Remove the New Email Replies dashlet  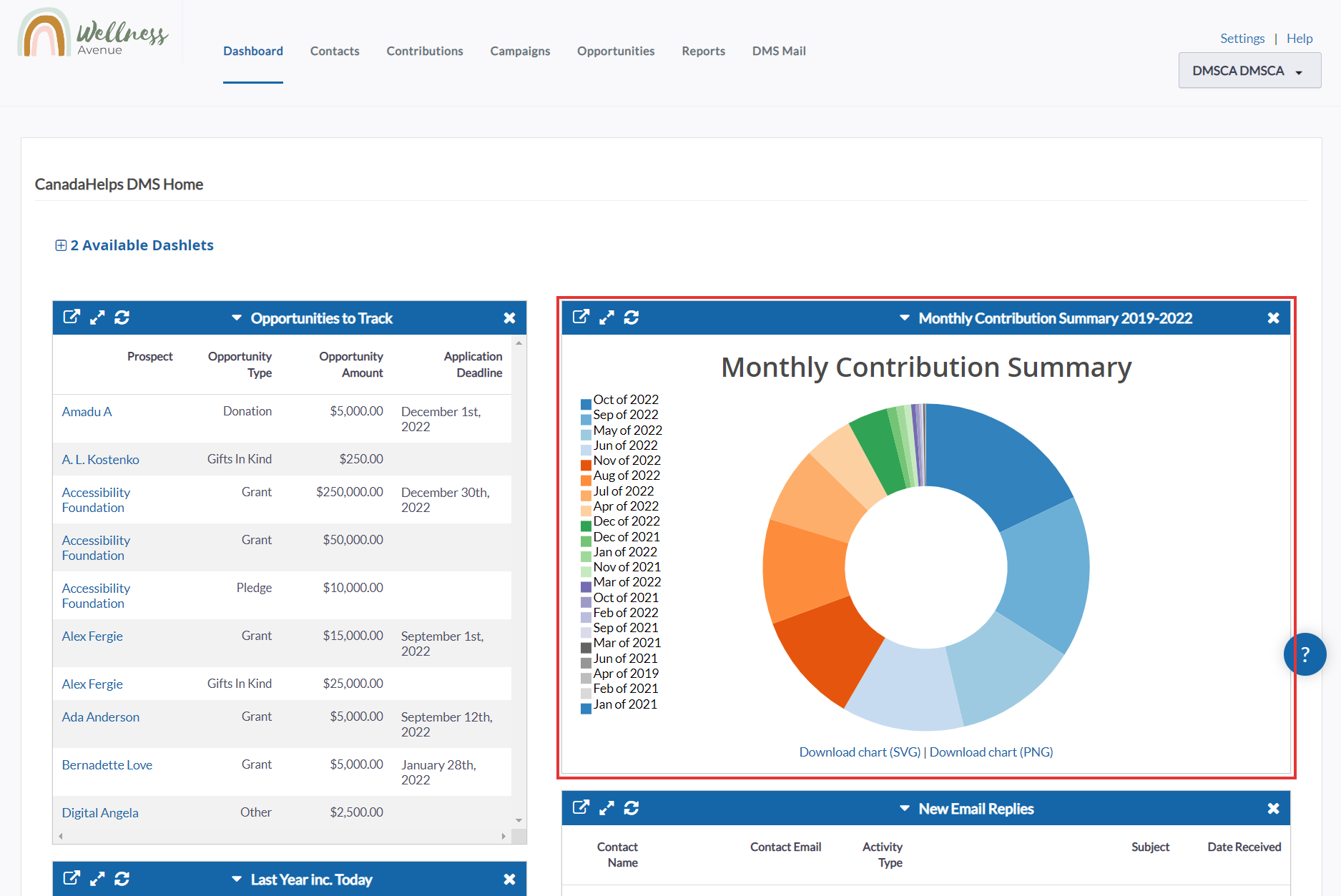tap(1273, 809)
